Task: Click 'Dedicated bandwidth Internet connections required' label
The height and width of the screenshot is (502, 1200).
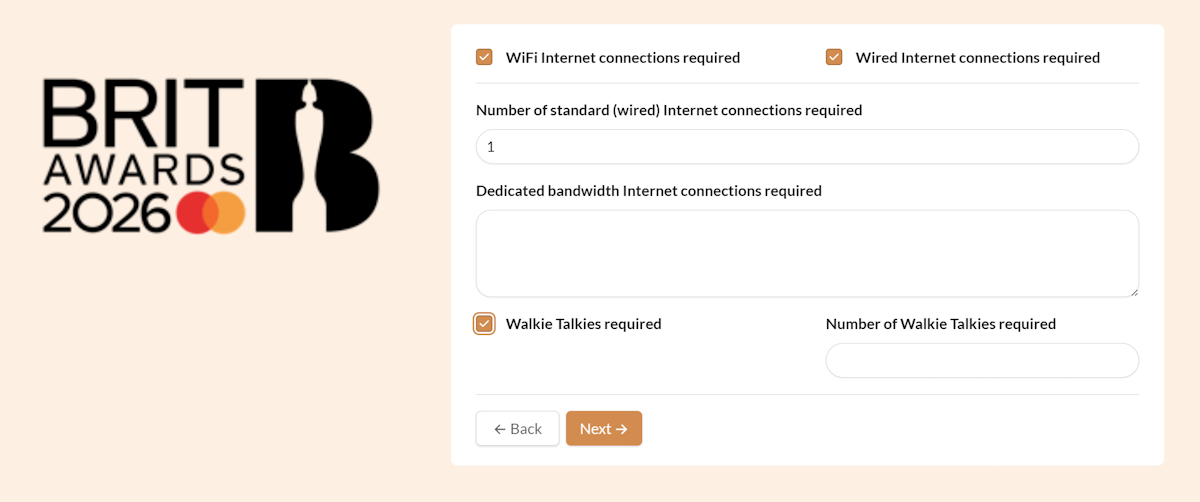Action: [x=648, y=191]
